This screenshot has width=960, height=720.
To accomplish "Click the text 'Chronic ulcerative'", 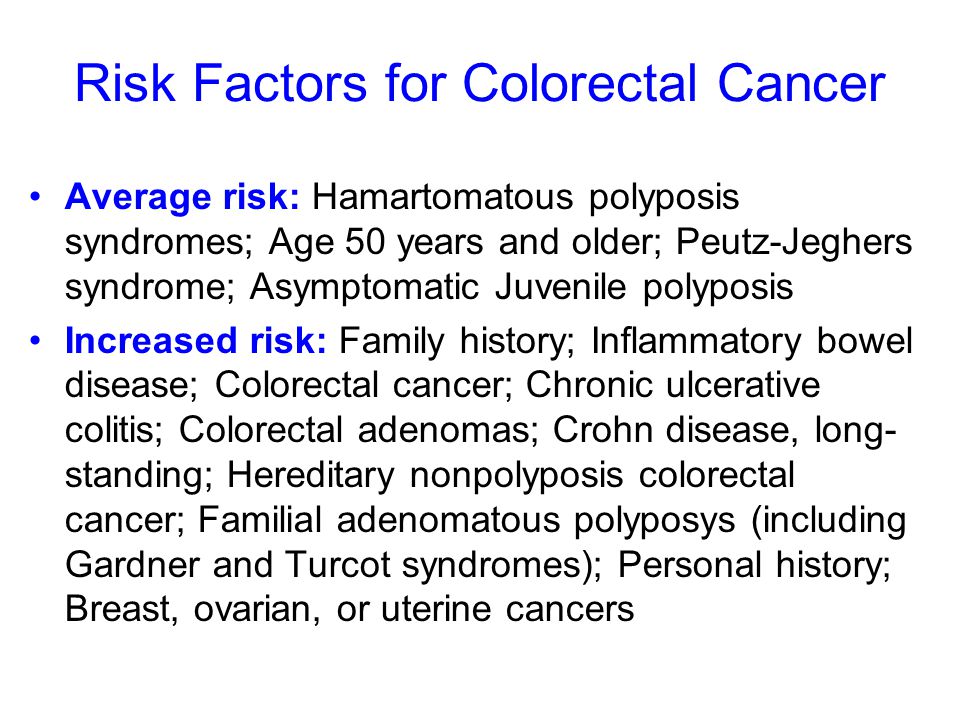I will (x=673, y=385).
